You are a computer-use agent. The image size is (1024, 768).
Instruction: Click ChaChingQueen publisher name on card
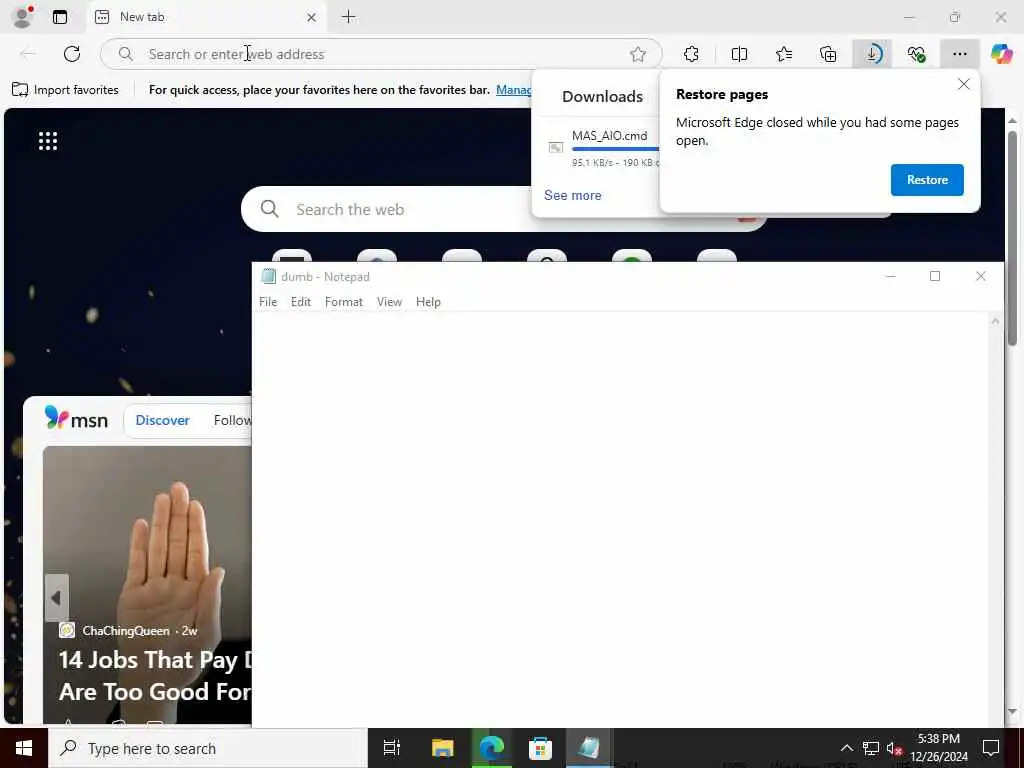click(125, 631)
